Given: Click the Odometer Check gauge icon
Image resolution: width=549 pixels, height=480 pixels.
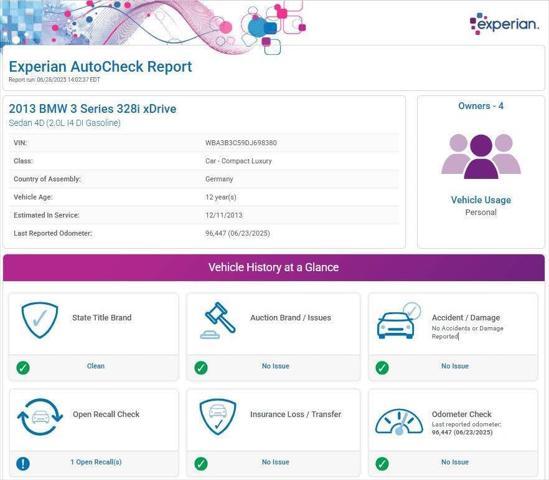Looking at the screenshot, I should pyautogui.click(x=399, y=422).
